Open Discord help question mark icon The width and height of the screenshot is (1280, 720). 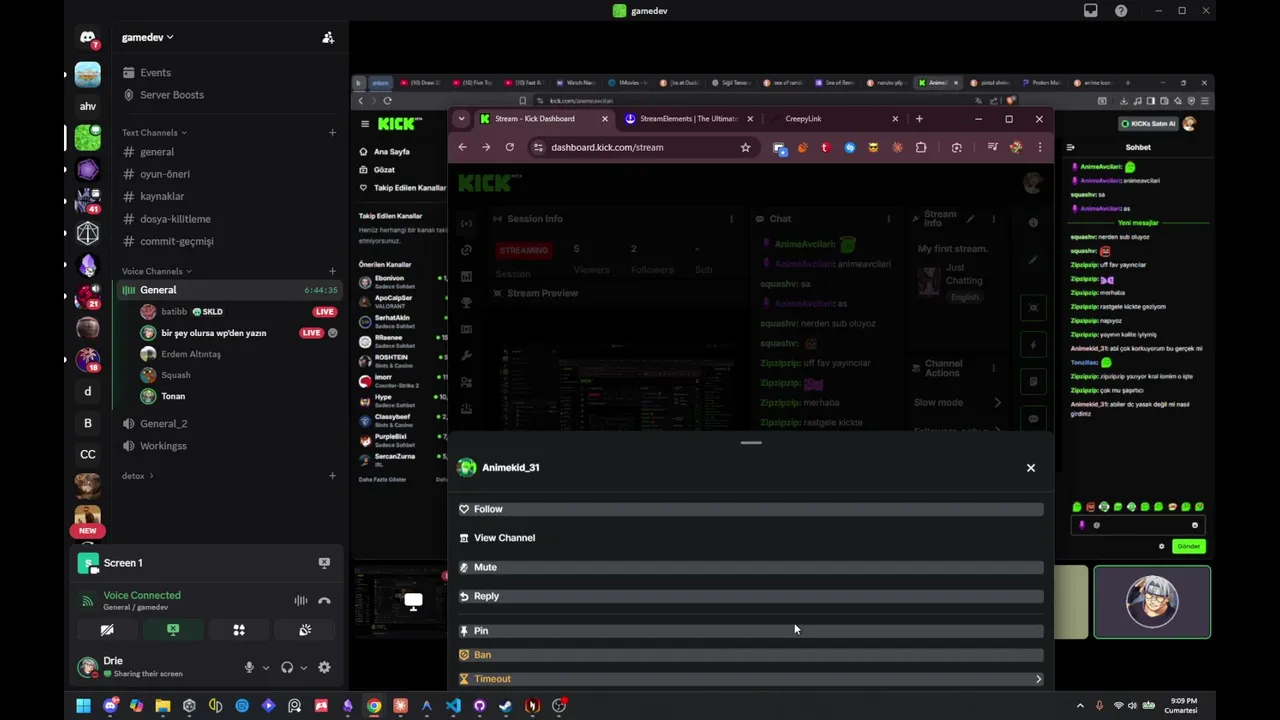(x=1121, y=11)
